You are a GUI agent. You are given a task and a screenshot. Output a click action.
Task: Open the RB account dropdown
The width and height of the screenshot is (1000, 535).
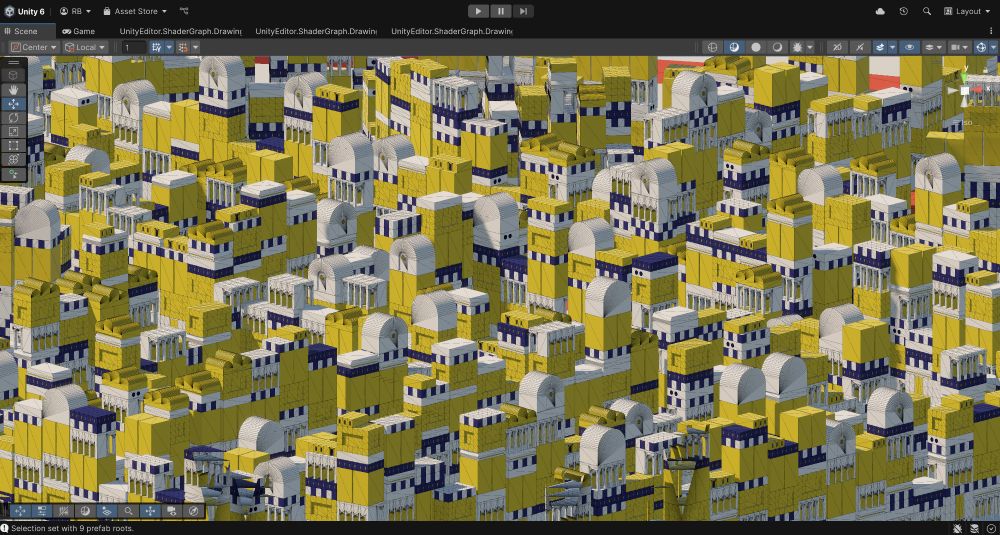click(x=75, y=11)
